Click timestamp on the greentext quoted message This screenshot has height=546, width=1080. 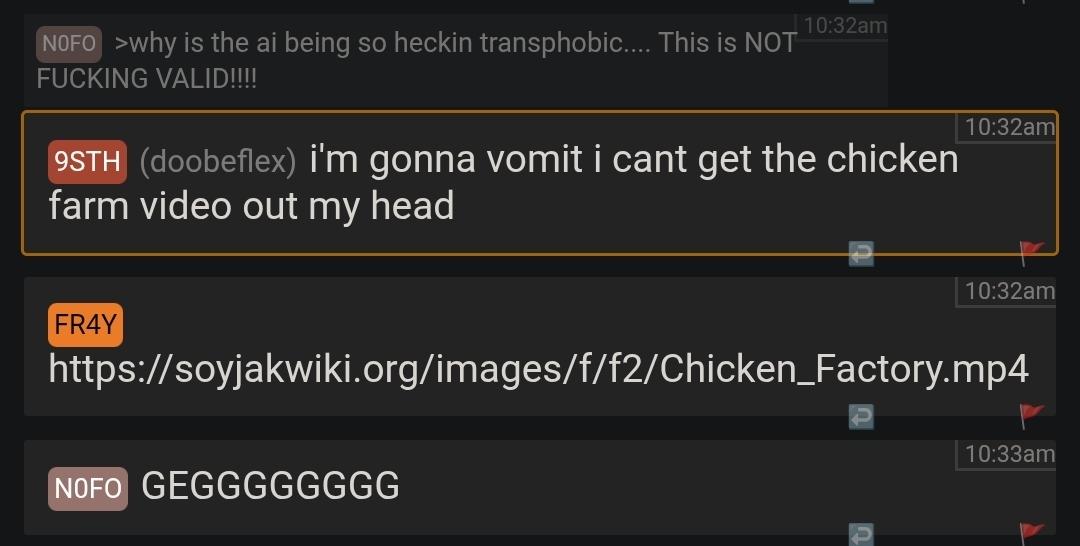click(x=844, y=26)
